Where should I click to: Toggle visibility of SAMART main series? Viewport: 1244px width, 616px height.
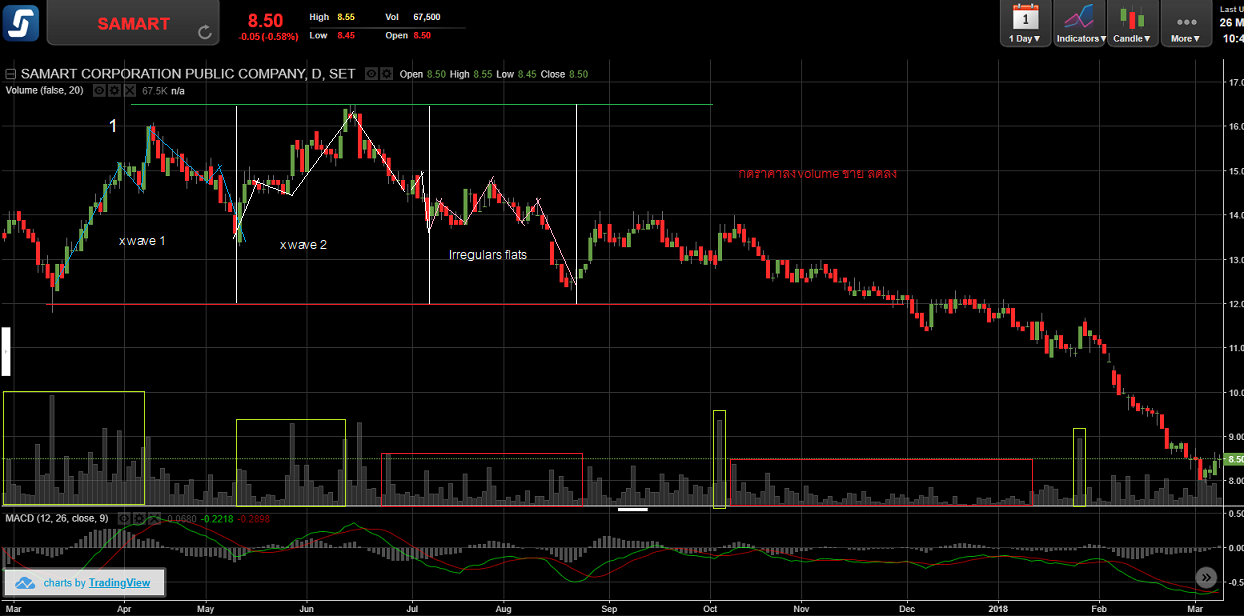(370, 74)
